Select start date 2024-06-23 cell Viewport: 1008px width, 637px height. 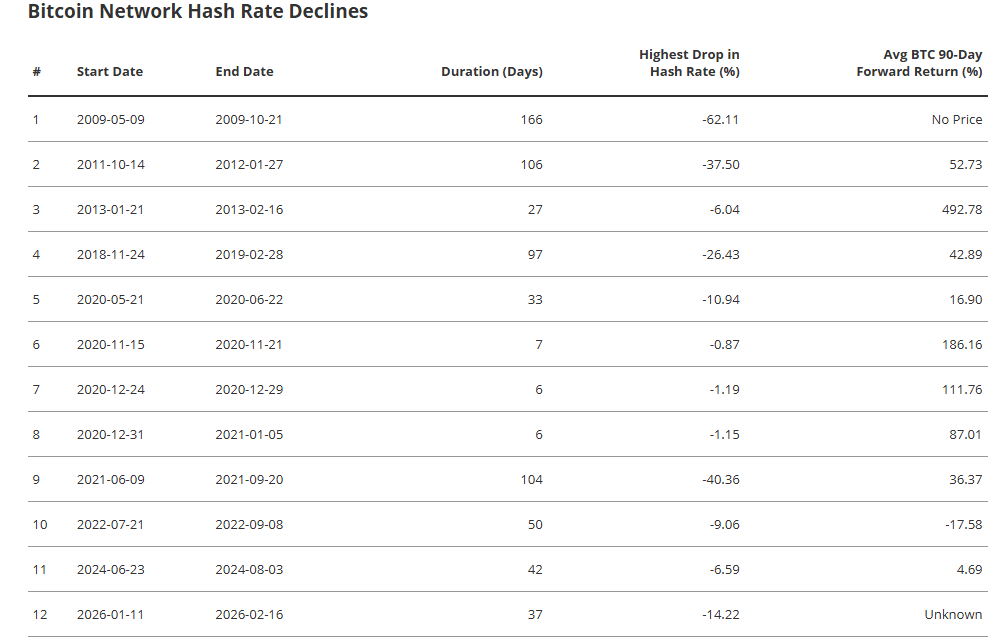(x=111, y=570)
